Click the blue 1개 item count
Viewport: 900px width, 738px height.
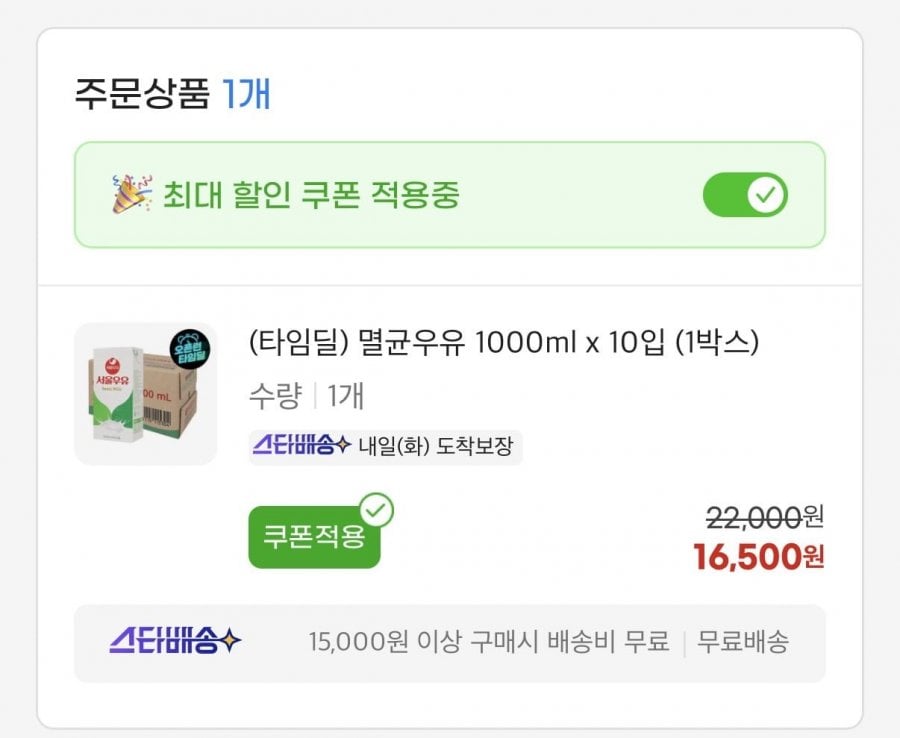click(x=246, y=94)
